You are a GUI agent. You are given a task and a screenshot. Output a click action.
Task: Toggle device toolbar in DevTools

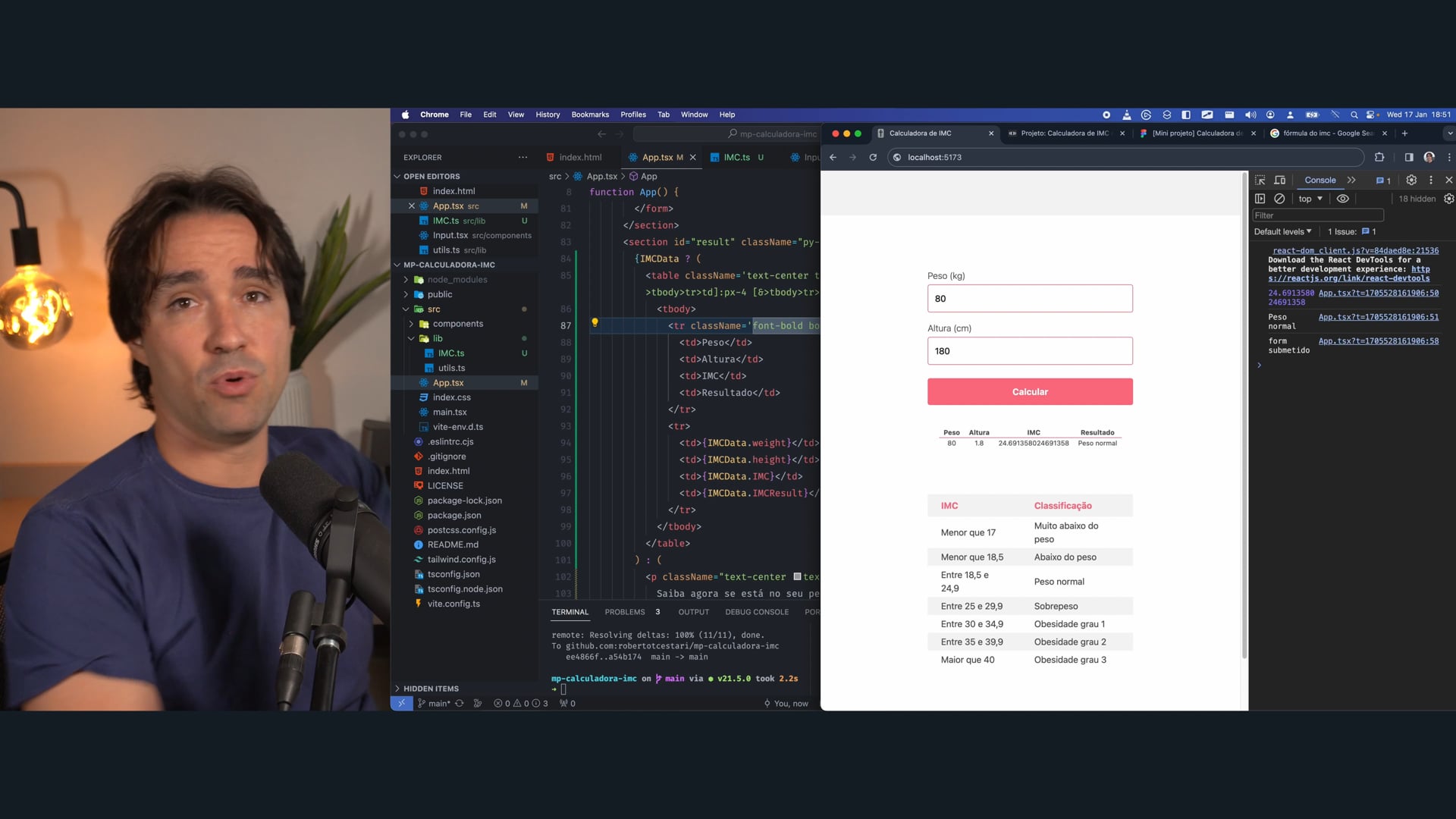point(1280,180)
